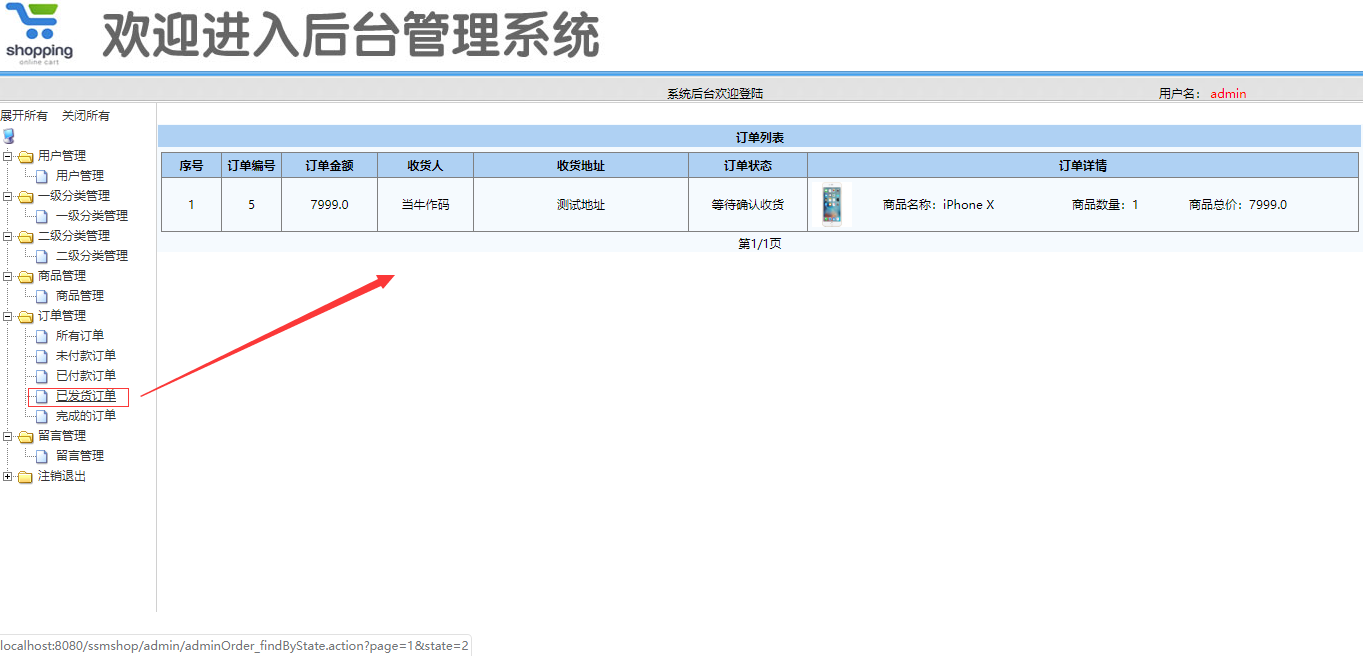Collapse the 商品管理 tree node
The width and height of the screenshot is (1363, 656).
pyautogui.click(x=8, y=276)
